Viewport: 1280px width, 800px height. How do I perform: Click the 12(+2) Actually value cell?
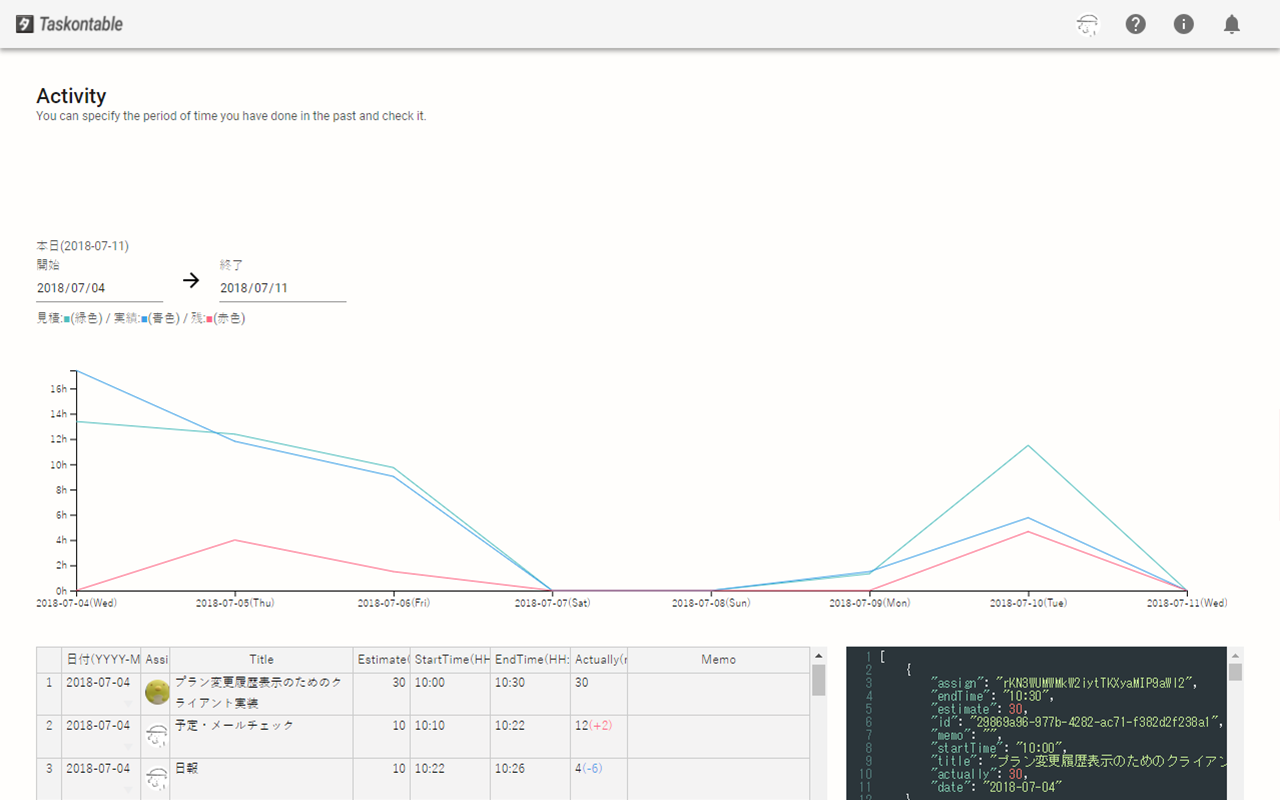coord(595,725)
